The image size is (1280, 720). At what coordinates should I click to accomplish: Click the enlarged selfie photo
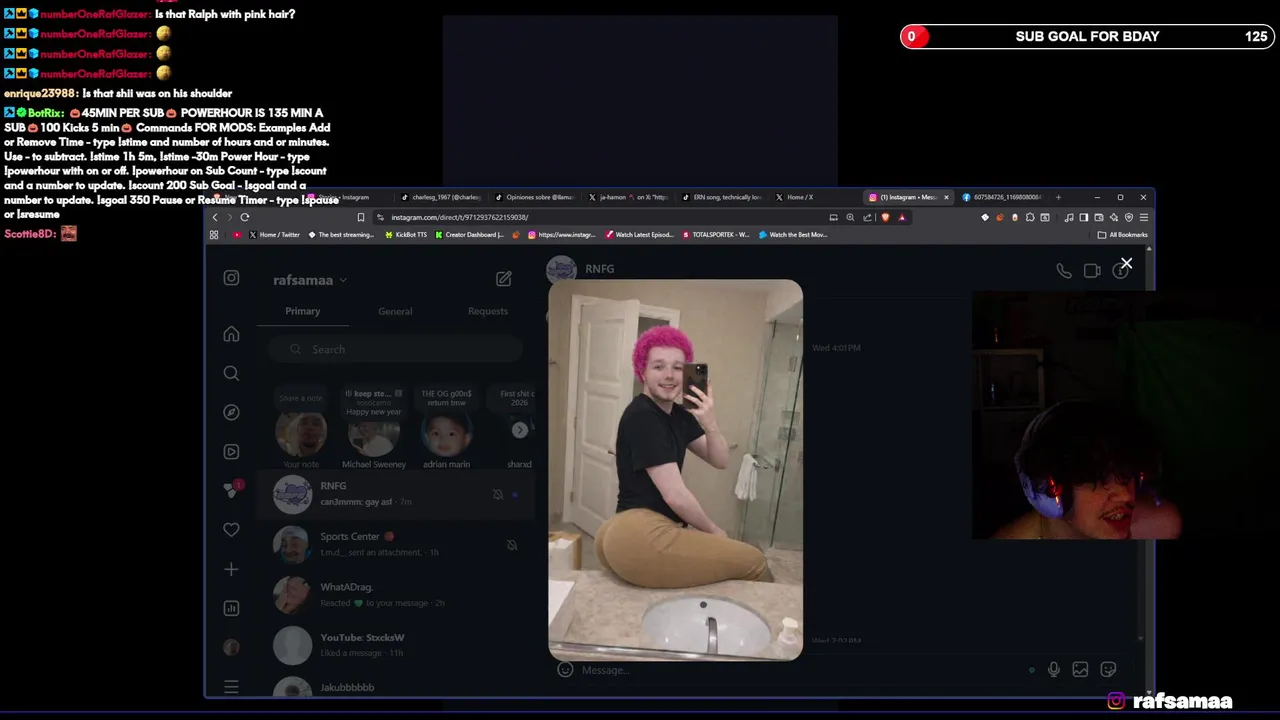[675, 470]
